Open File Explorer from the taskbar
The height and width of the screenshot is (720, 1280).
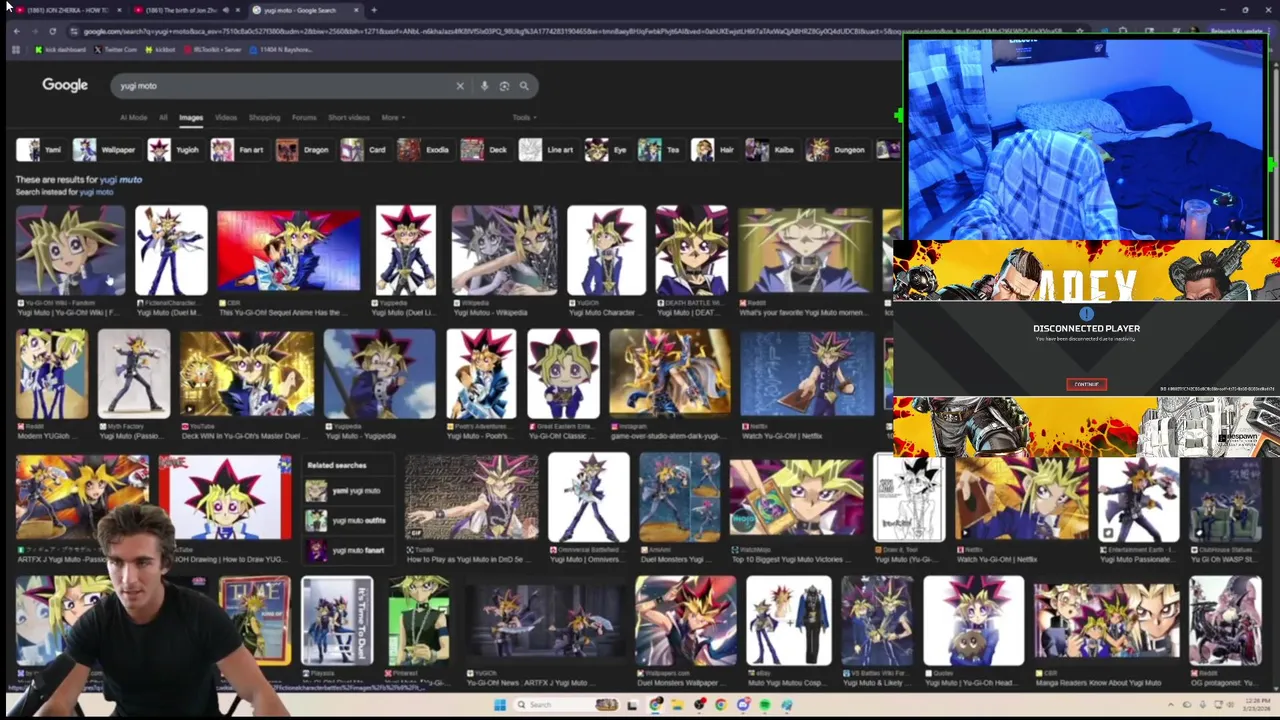[x=677, y=705]
